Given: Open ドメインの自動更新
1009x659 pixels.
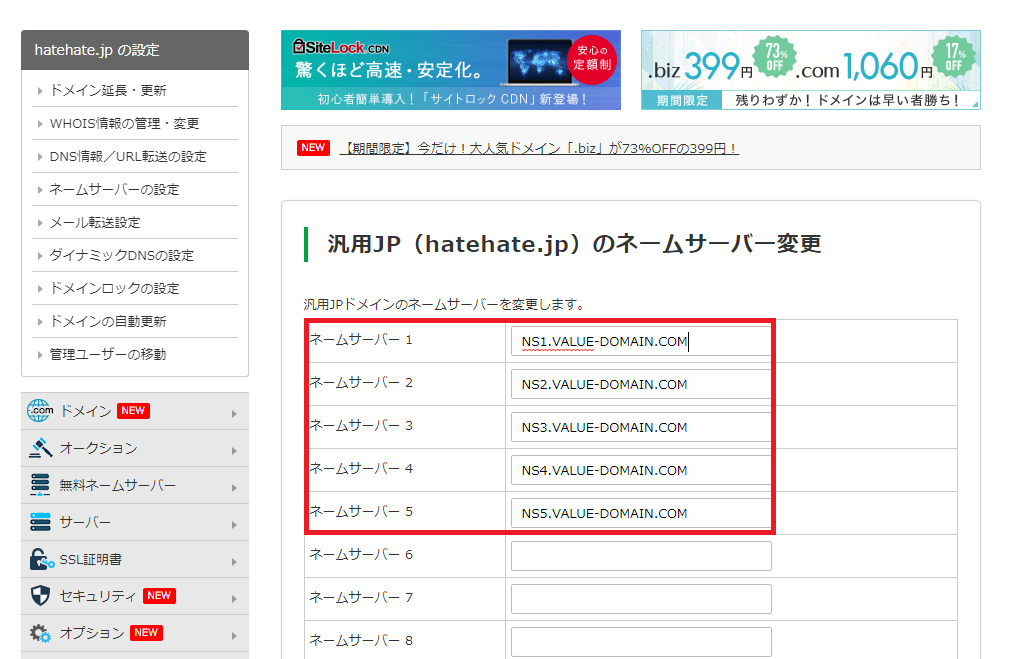Looking at the screenshot, I should (108, 321).
